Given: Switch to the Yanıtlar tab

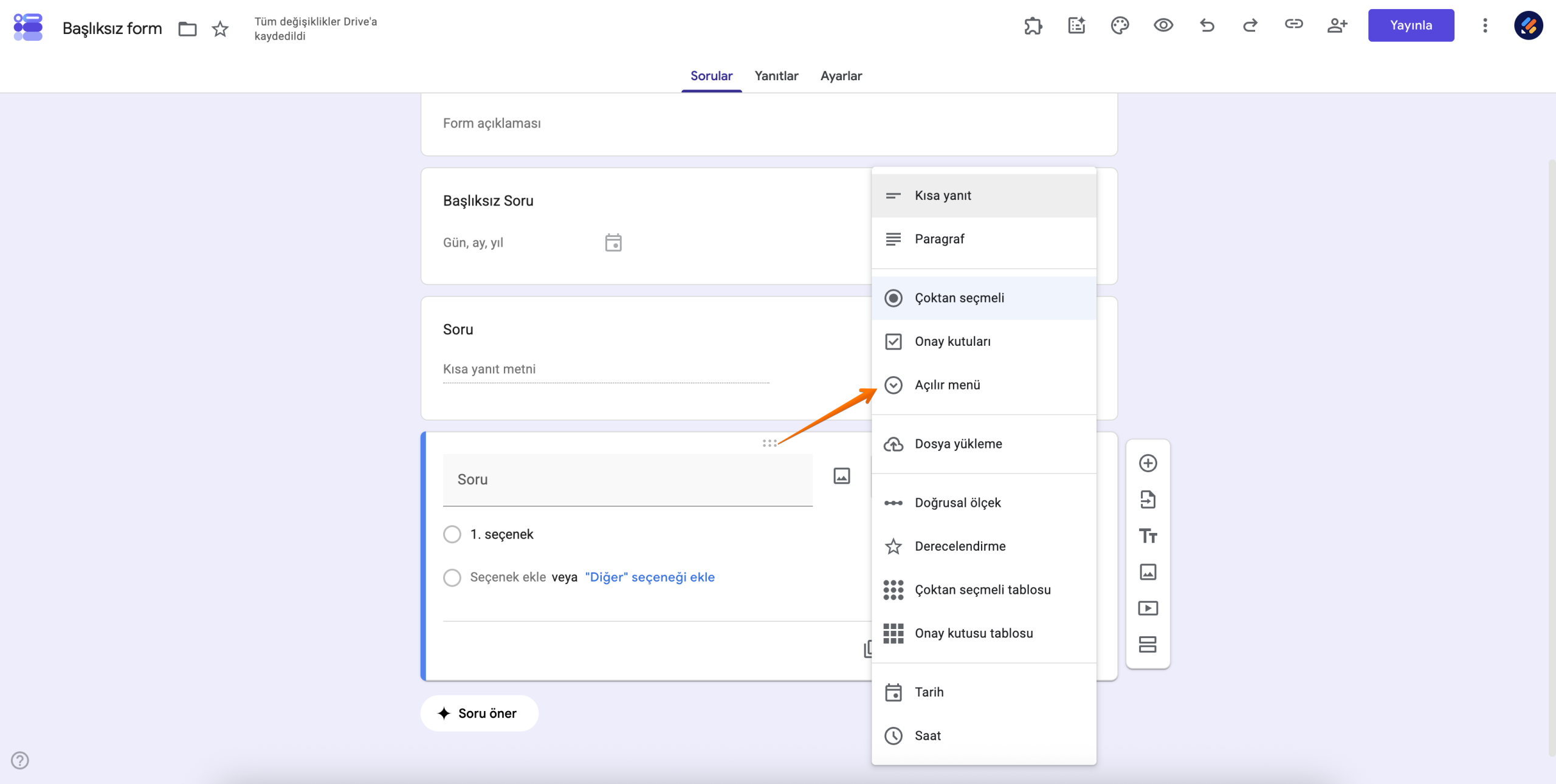Looking at the screenshot, I should pos(776,76).
